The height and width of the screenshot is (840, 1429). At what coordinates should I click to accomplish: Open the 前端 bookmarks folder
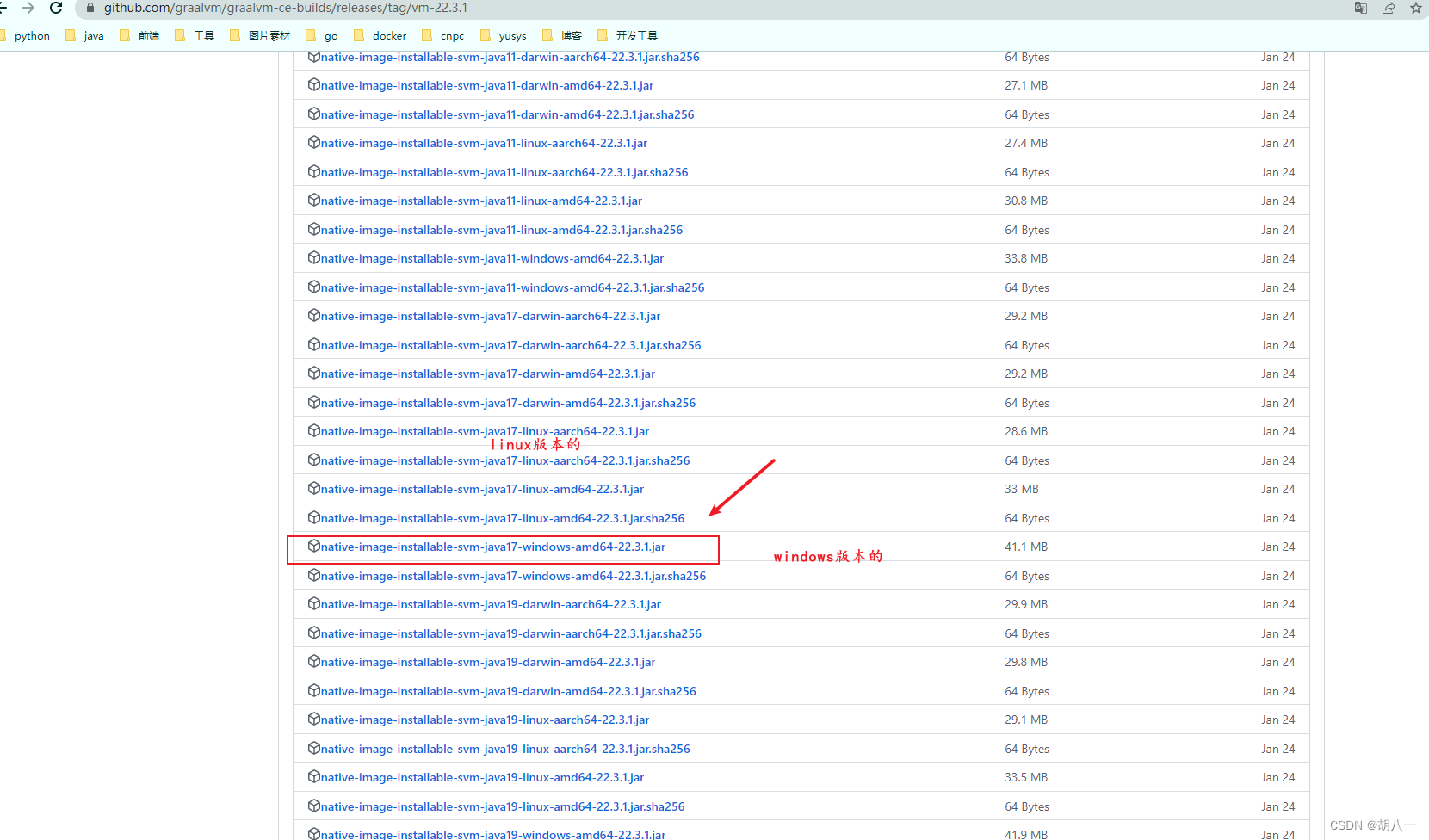(139, 35)
